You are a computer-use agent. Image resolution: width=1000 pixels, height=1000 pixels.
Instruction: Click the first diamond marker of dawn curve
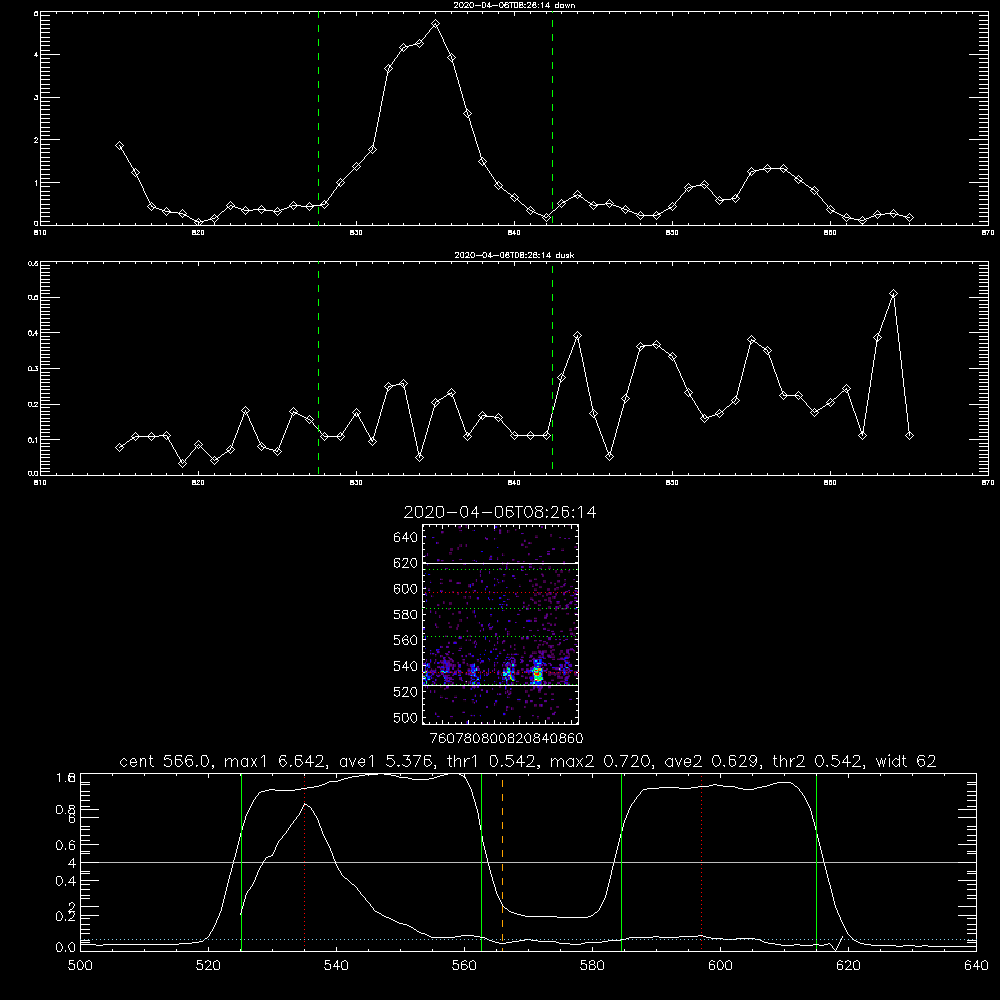(x=119, y=146)
